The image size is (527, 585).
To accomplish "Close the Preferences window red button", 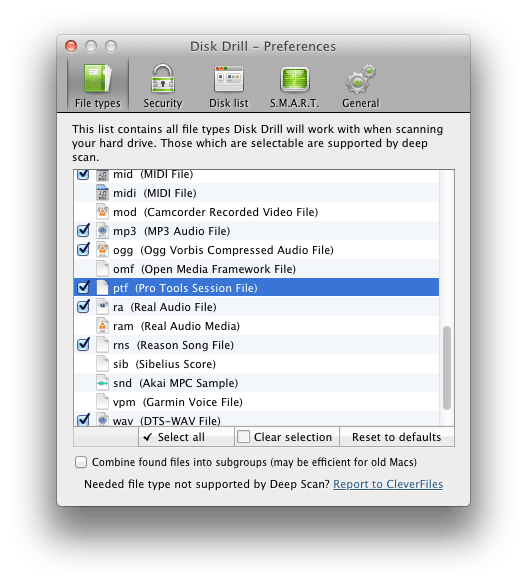I will tap(71, 46).
